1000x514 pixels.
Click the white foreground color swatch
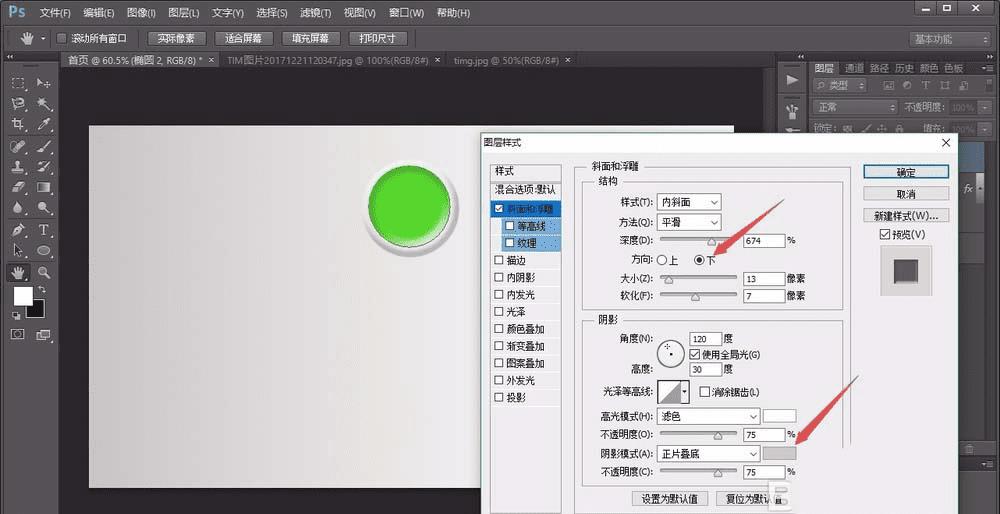(23, 295)
